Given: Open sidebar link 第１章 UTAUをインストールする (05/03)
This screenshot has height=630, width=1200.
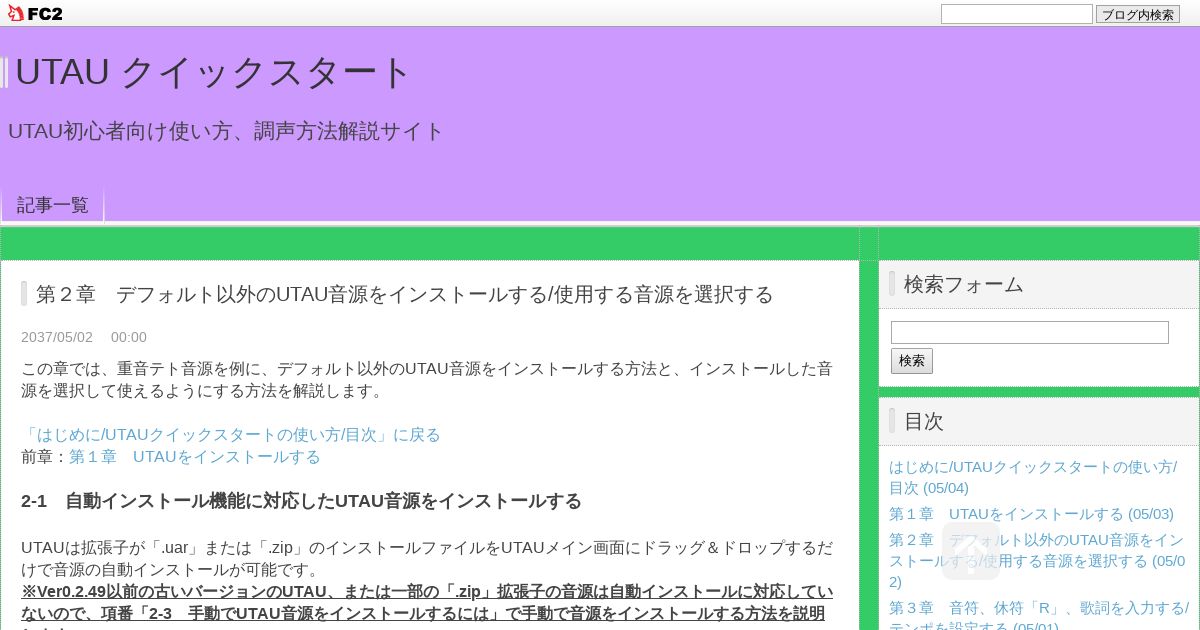Looking at the screenshot, I should (1031, 514).
